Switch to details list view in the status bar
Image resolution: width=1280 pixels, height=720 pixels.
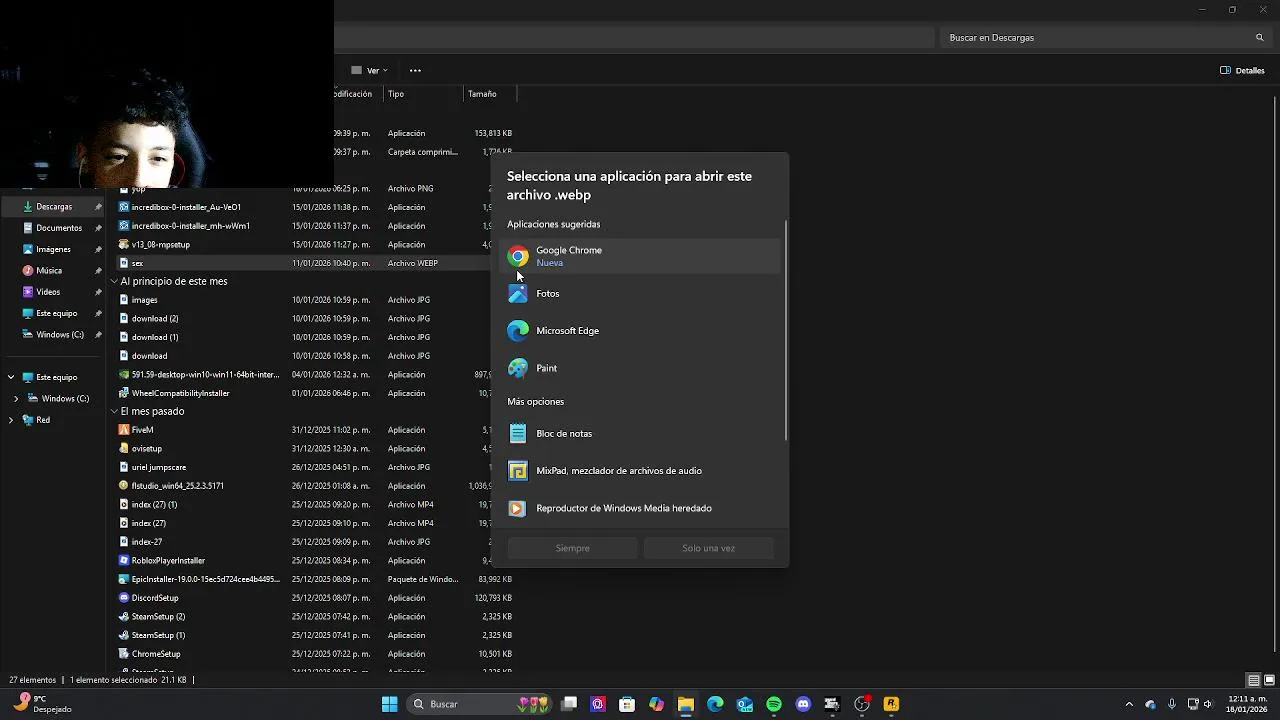1253,680
